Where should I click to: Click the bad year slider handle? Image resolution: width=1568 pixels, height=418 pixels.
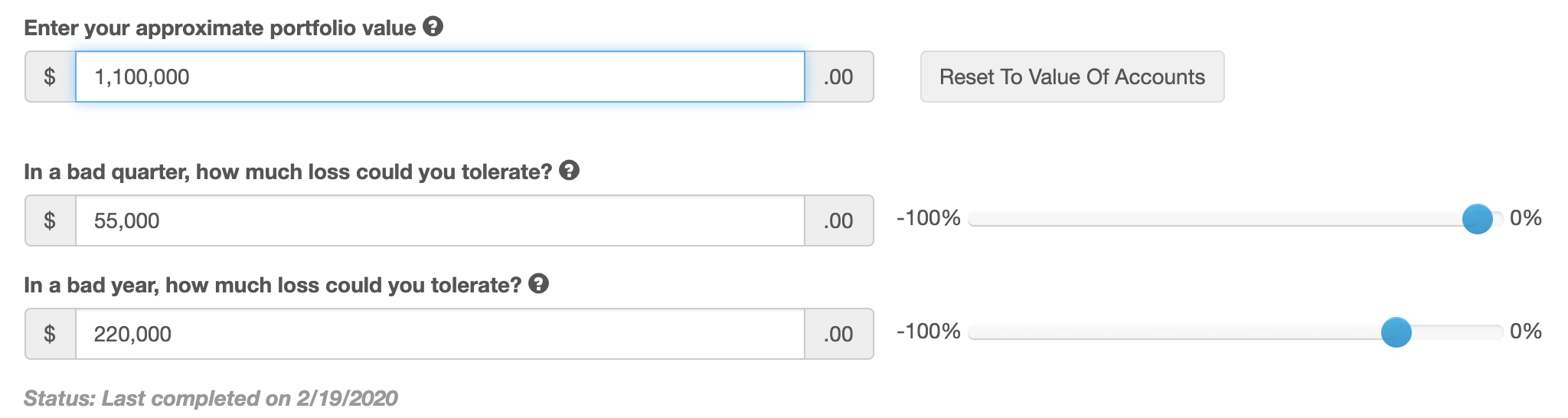(1396, 332)
